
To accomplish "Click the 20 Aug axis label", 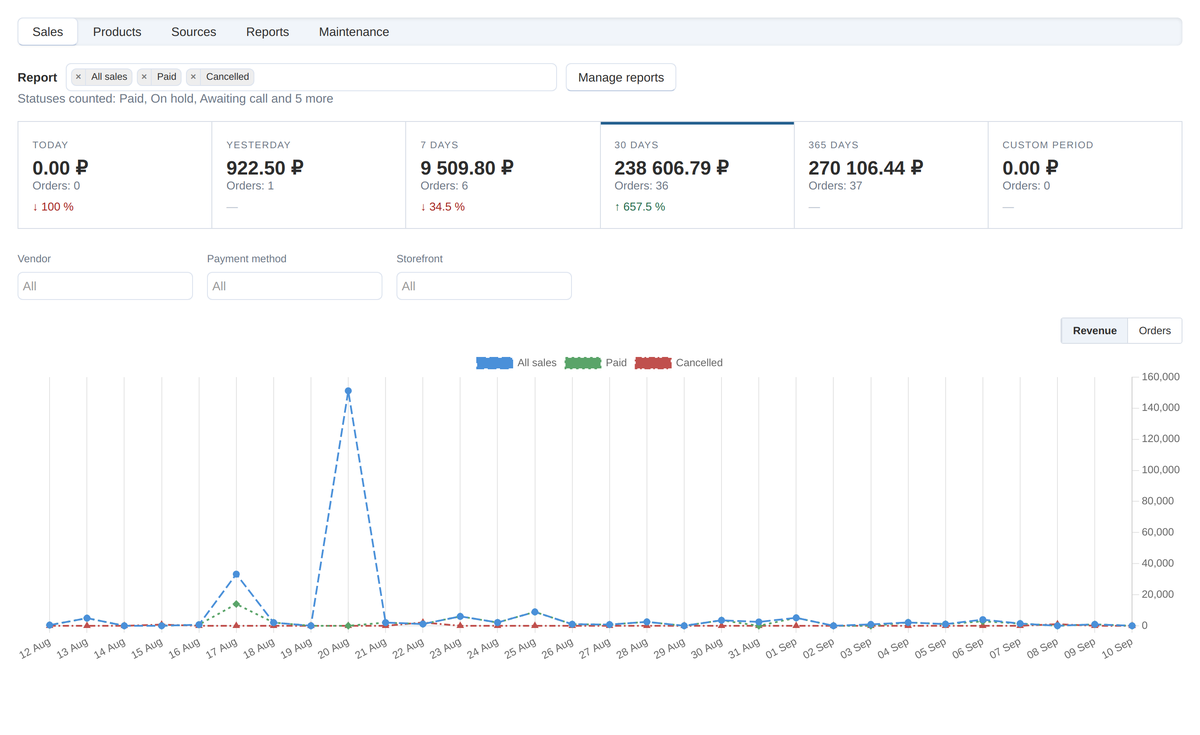I will coord(334,649).
